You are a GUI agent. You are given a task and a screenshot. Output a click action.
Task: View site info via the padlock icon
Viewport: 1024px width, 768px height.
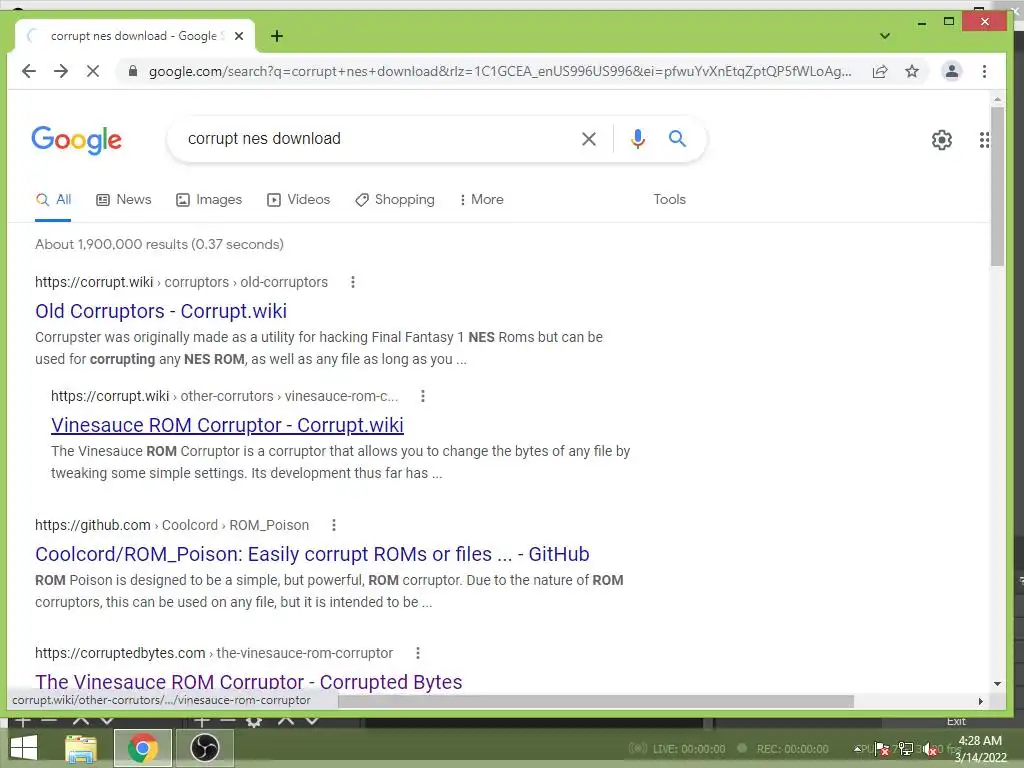click(133, 71)
